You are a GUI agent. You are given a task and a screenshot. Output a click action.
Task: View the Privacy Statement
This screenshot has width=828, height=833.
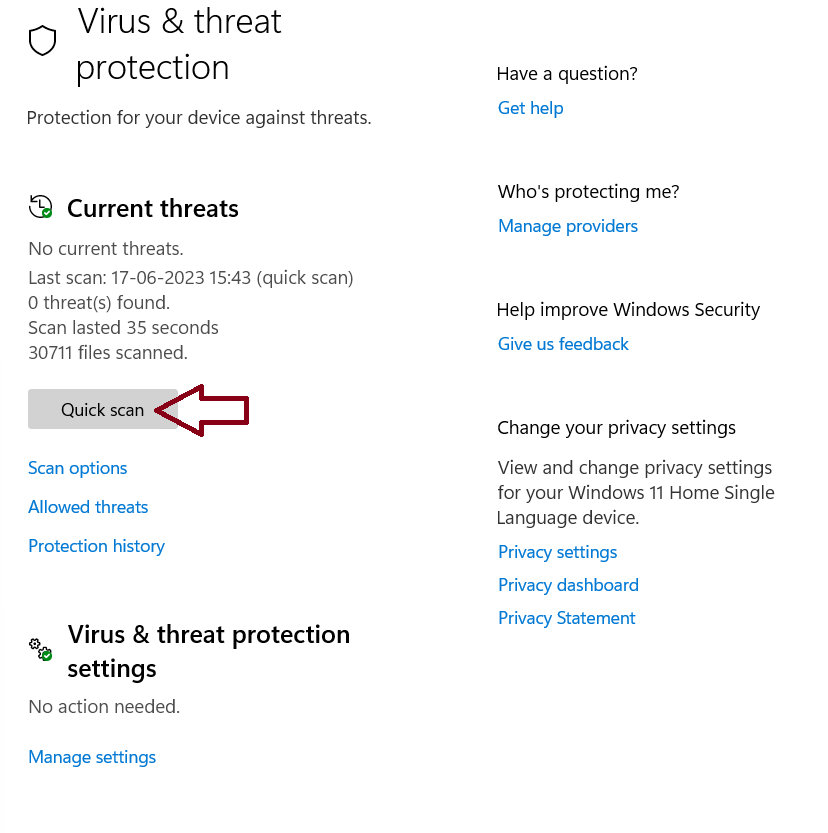click(566, 617)
